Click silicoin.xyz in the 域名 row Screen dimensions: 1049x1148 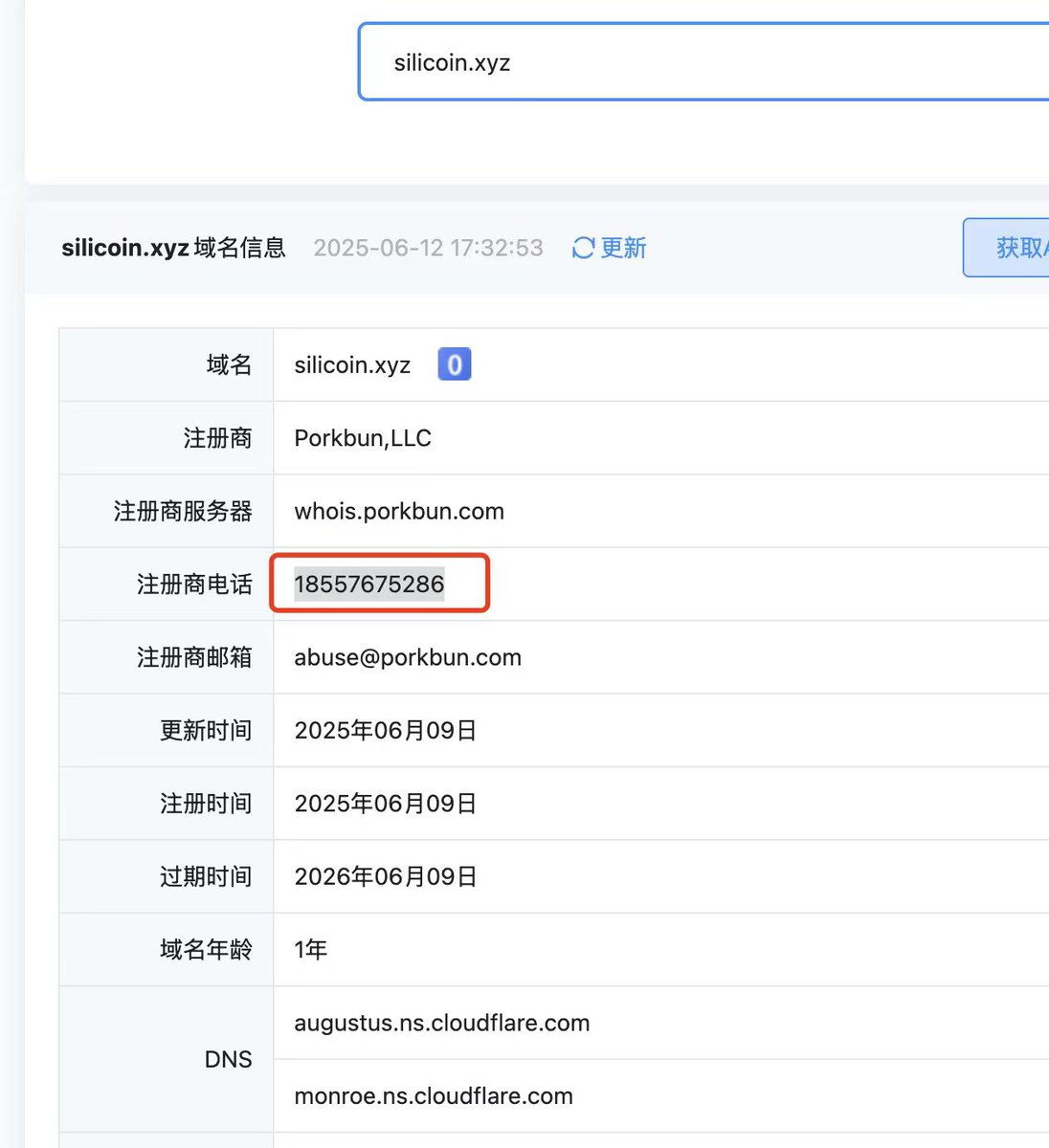pos(352,365)
